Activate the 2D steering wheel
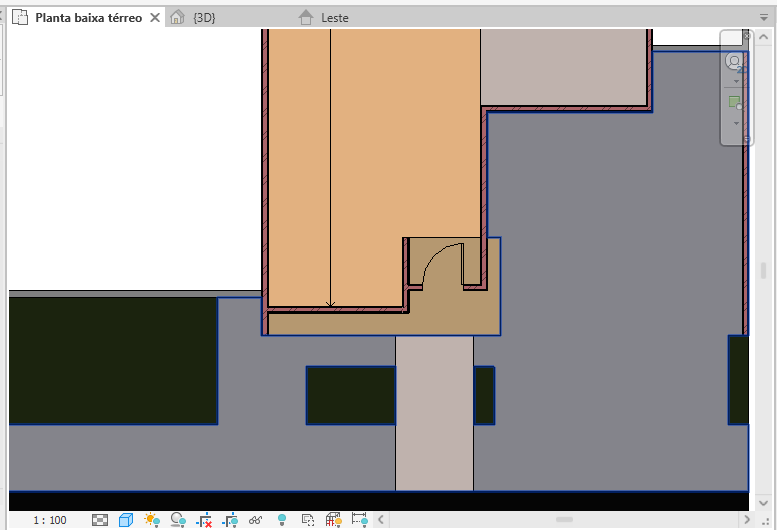The image size is (777, 530). (734, 62)
